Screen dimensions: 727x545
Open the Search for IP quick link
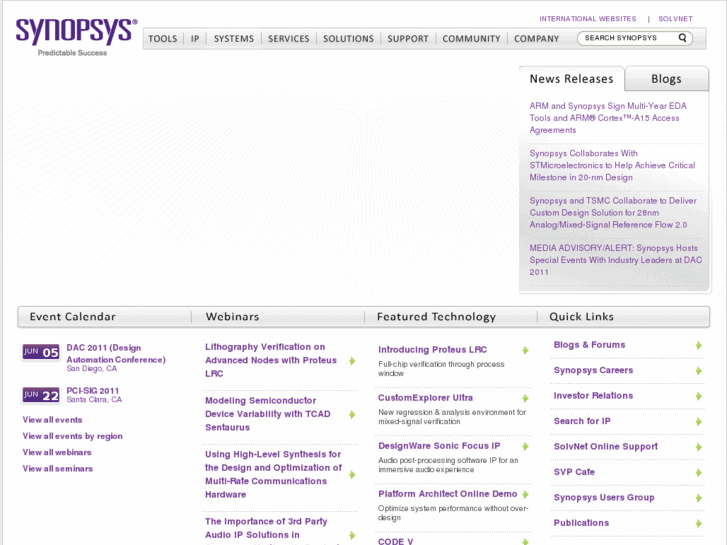point(582,422)
